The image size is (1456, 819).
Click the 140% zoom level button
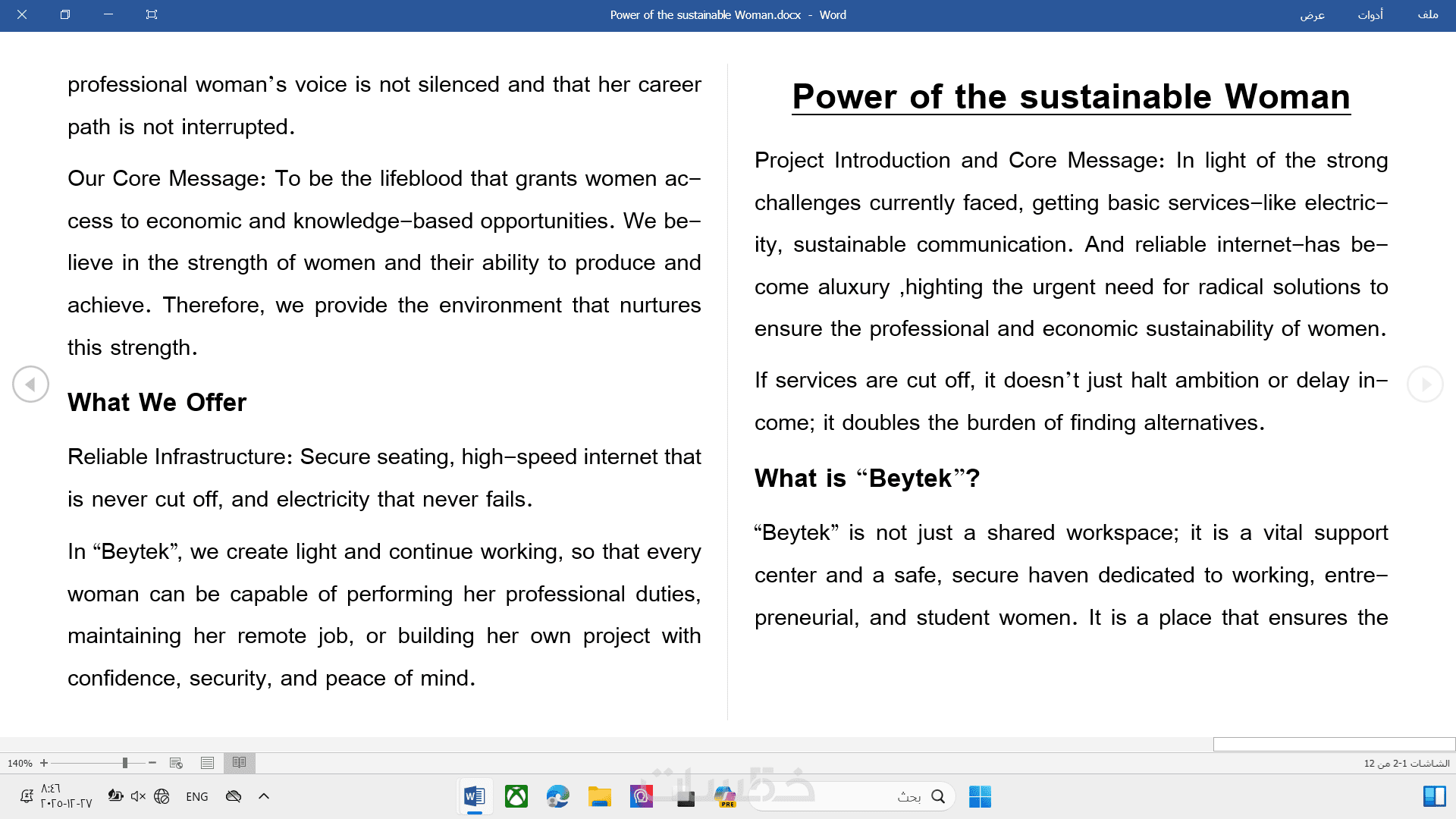click(x=20, y=763)
